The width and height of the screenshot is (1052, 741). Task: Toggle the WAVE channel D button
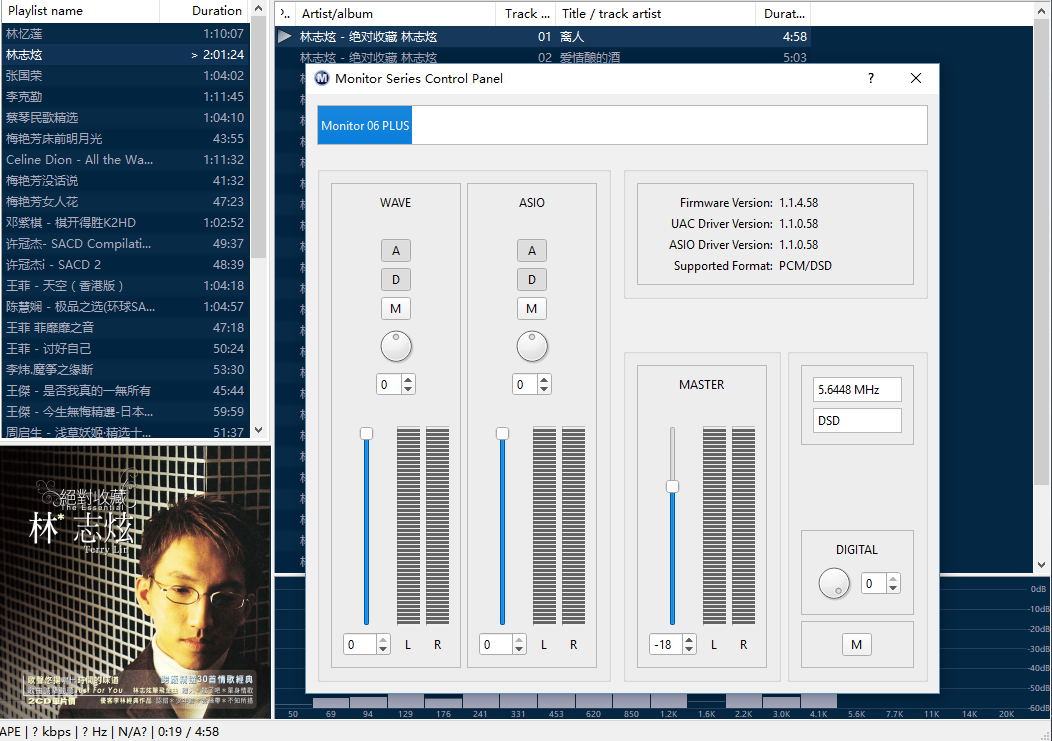coord(396,280)
